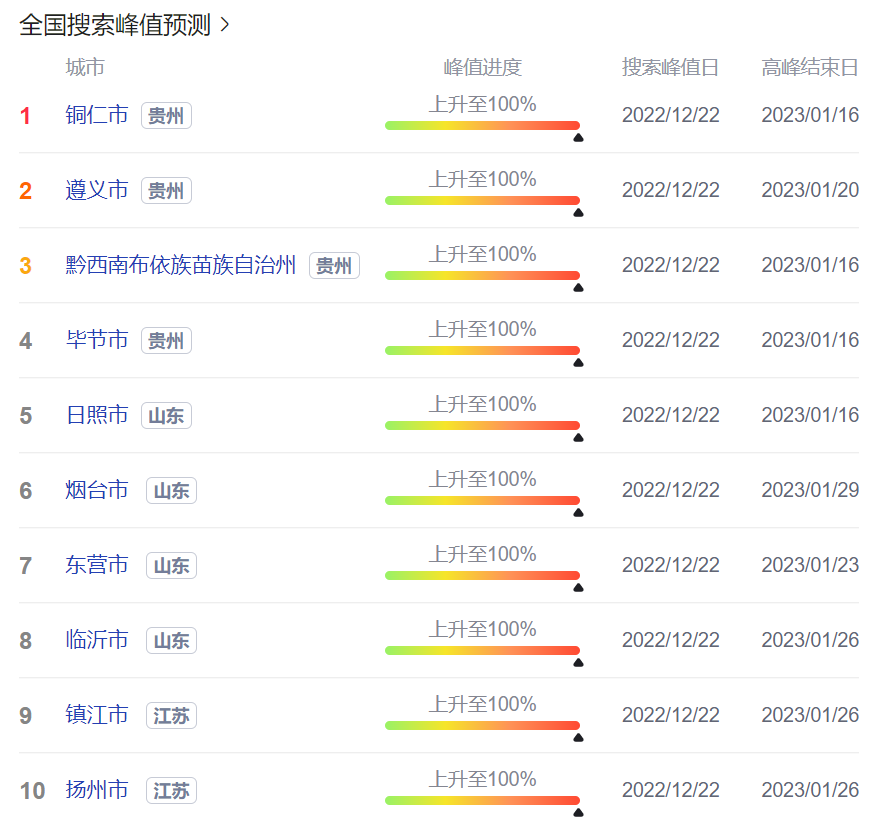Open the 烟台市 city link
This screenshot has width=874, height=826.
pos(97,490)
